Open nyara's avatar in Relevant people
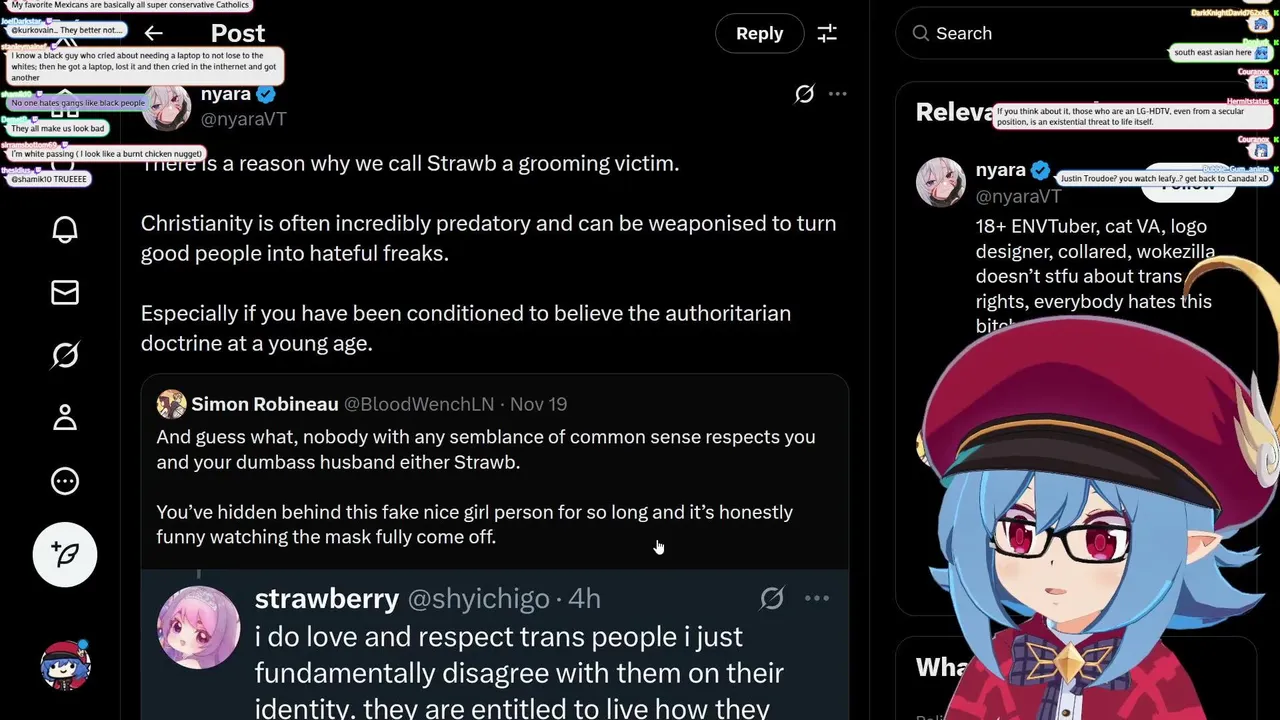The width and height of the screenshot is (1280, 720). click(x=941, y=182)
